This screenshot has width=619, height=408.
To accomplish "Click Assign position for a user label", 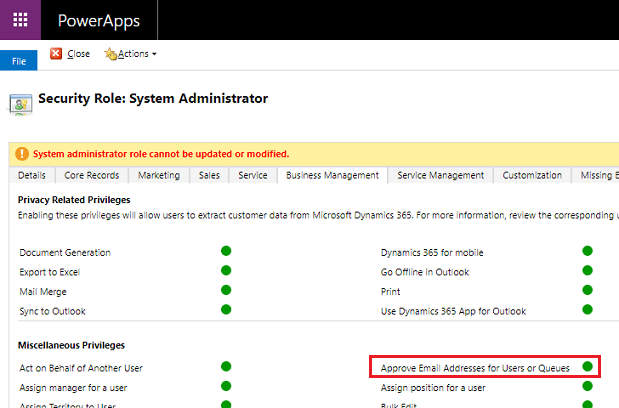I will [x=433, y=388].
